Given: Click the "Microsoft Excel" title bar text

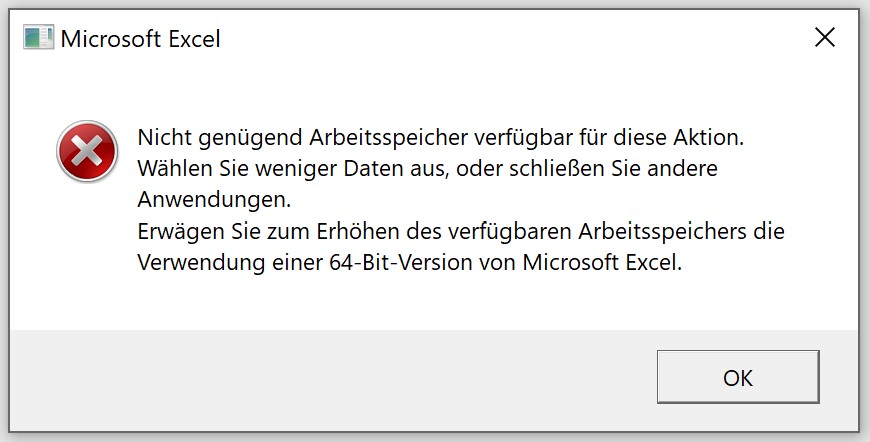Looking at the screenshot, I should (140, 39).
